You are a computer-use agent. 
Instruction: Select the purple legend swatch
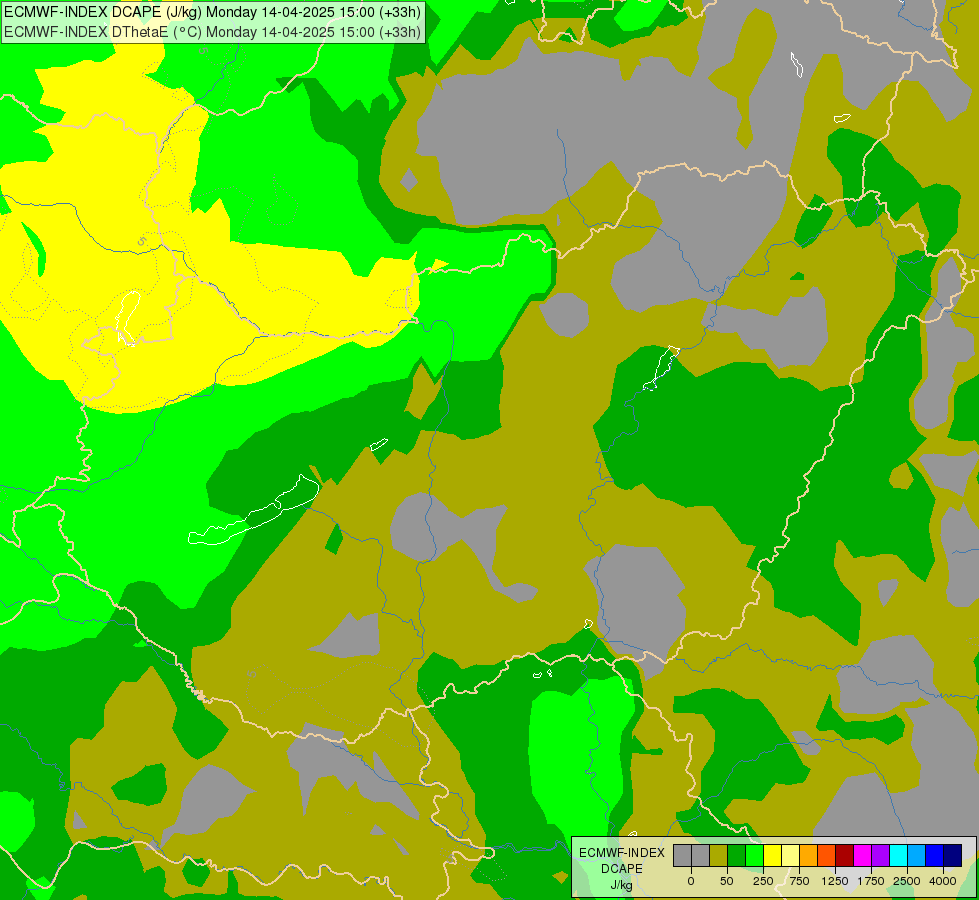(x=880, y=856)
